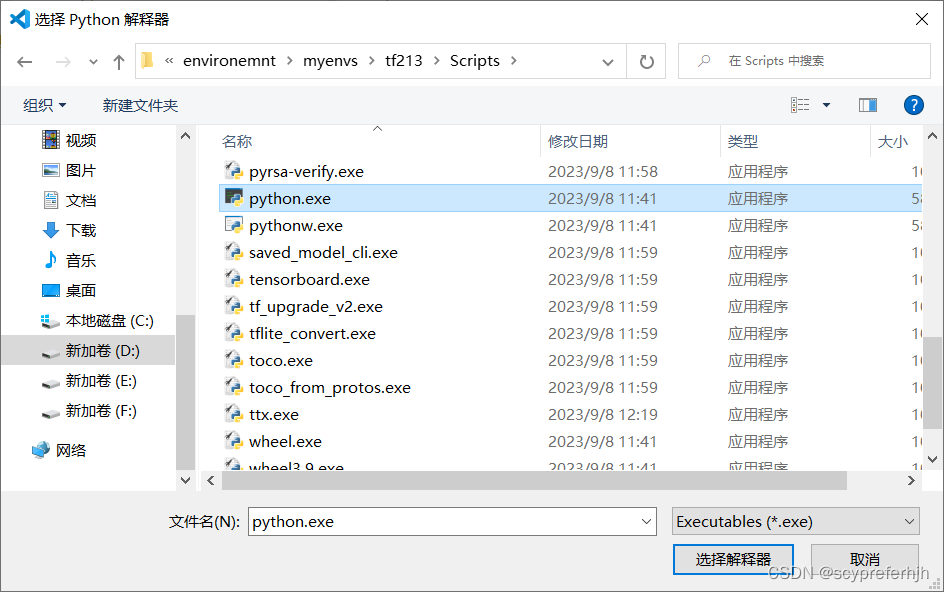The width and height of the screenshot is (944, 592).
Task: Open view options dropdown arrow
Action: click(x=826, y=105)
